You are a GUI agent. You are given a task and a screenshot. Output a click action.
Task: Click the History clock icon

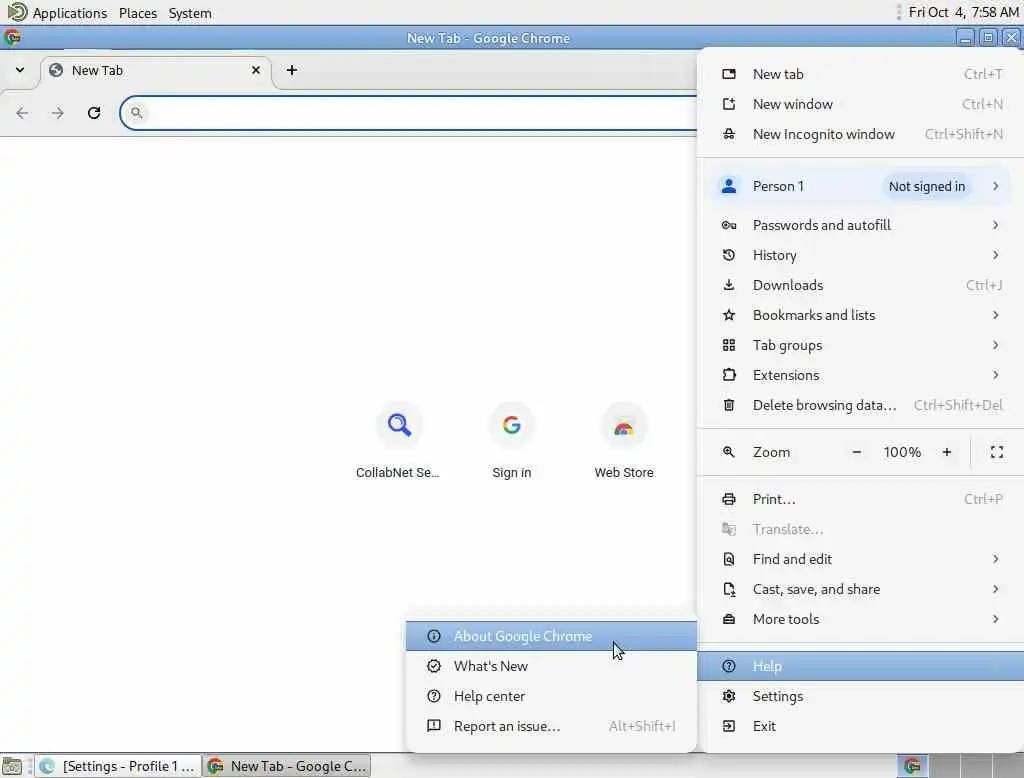point(729,255)
